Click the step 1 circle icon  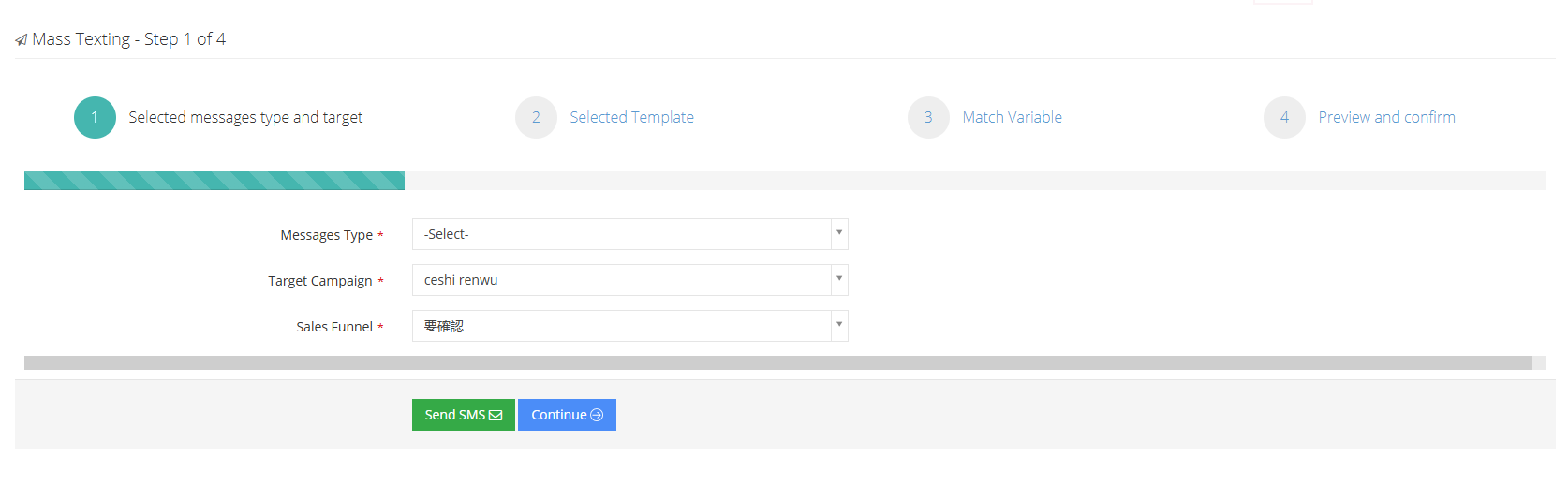(x=95, y=117)
